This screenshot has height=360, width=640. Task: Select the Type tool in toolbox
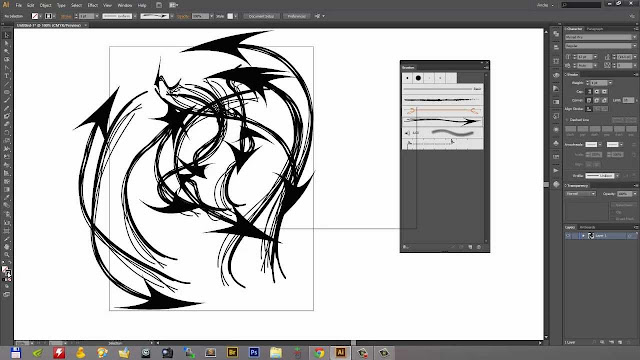point(7,76)
